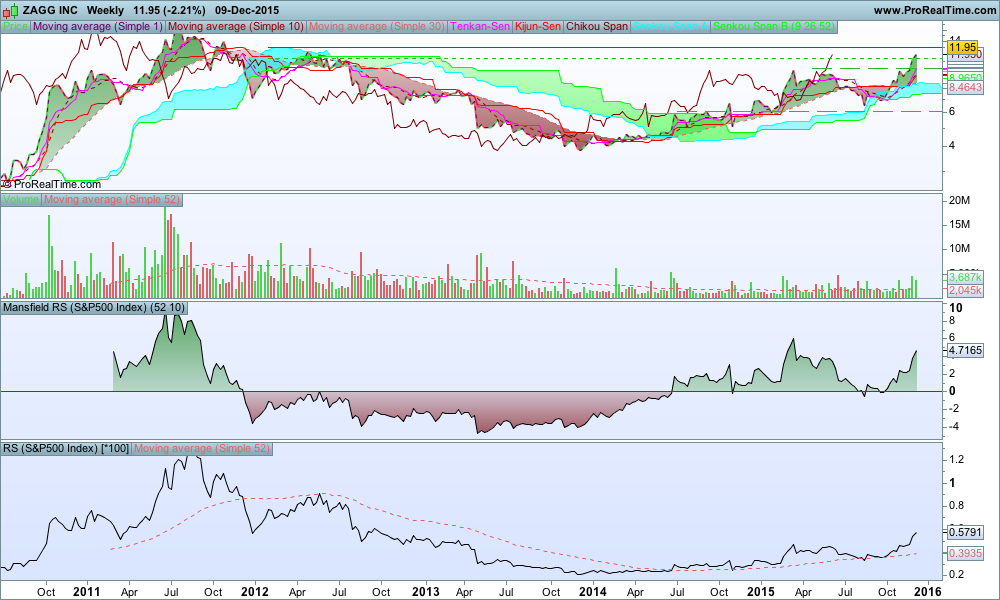Screen dimensions: 1000x600
Task: Click the Senkou Span B (9 26 52) label
Action: coord(773,27)
